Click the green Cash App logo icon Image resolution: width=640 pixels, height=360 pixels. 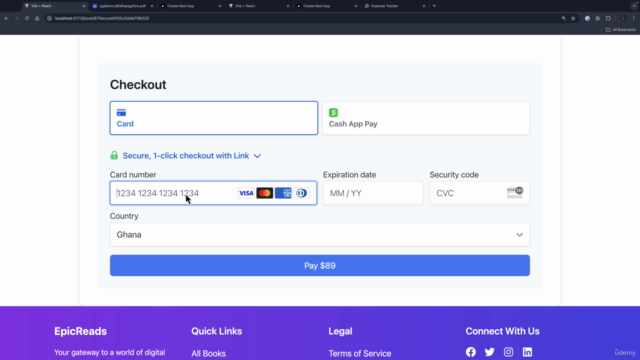(x=333, y=113)
